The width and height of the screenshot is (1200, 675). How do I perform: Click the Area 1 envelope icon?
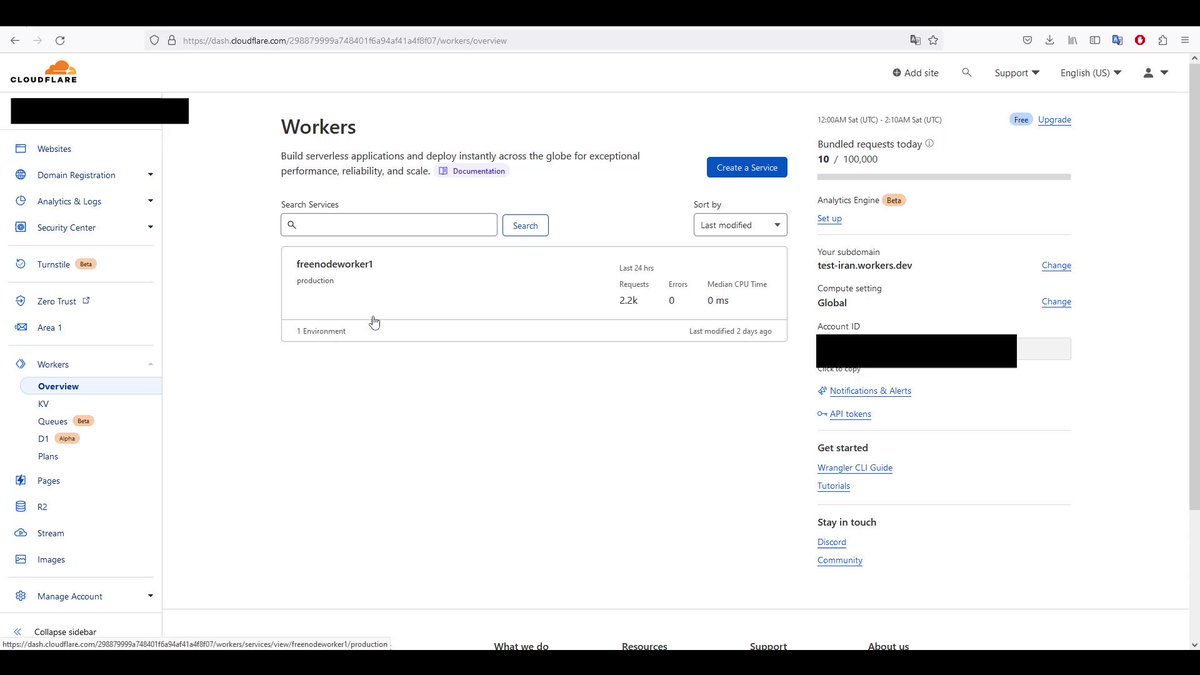[x=20, y=327]
